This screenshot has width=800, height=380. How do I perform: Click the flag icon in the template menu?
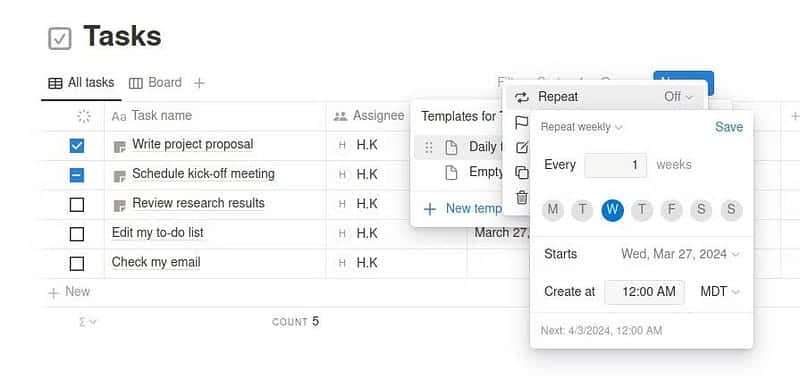click(521, 123)
